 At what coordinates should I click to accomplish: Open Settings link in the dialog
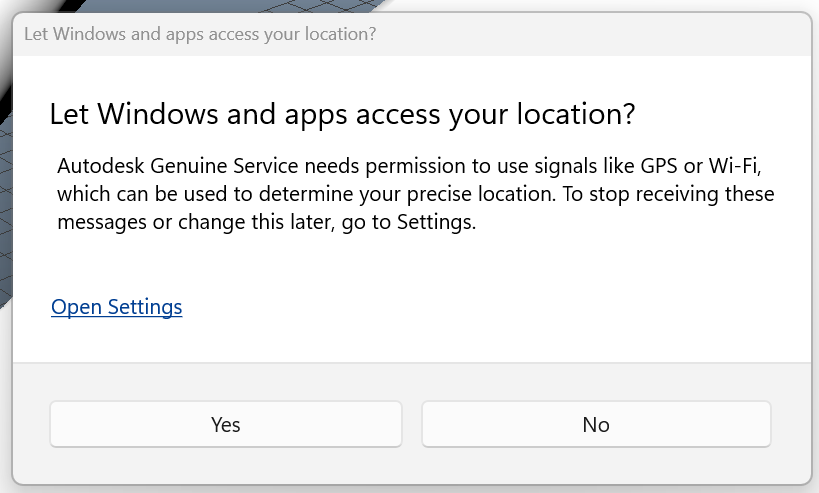click(x=116, y=307)
